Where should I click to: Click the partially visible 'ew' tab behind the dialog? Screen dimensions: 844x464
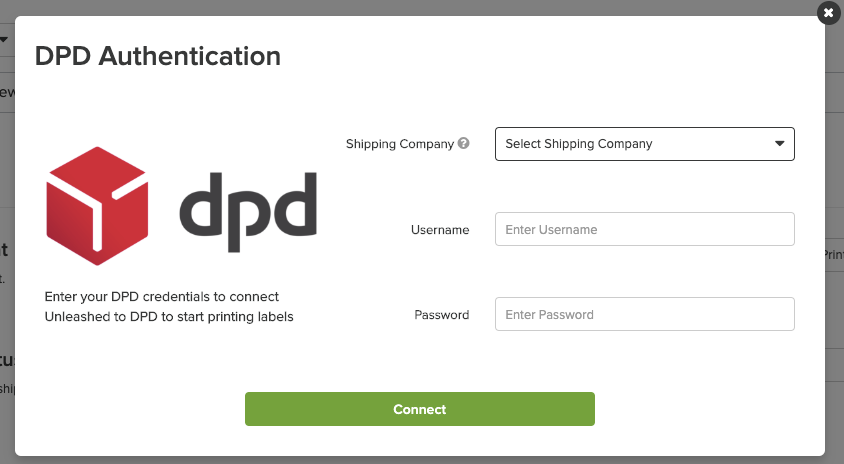point(6,93)
